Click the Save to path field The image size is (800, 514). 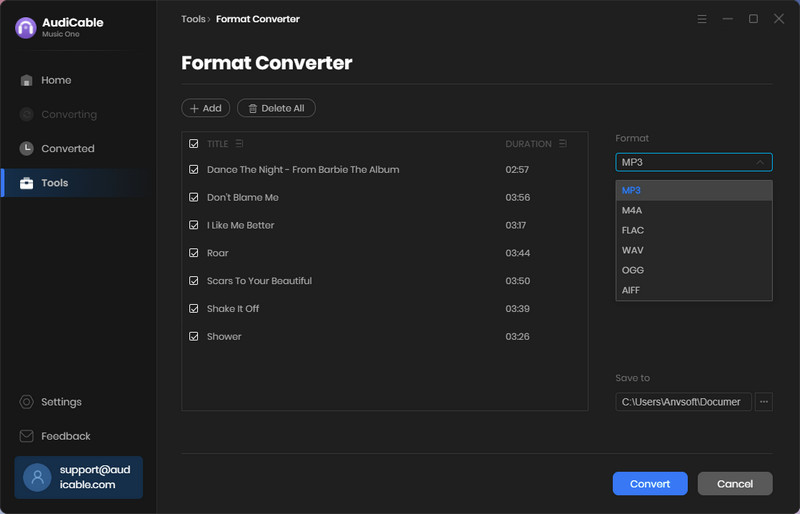point(683,402)
